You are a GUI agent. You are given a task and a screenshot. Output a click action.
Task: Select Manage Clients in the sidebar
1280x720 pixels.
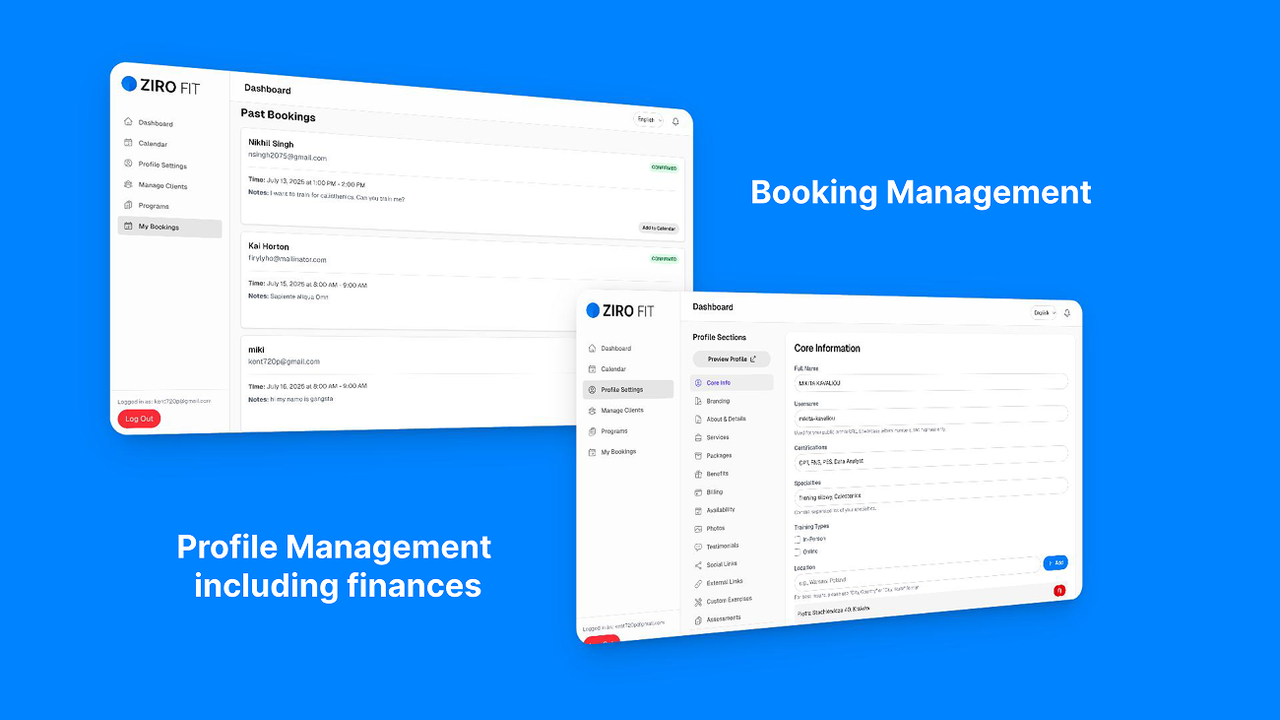pyautogui.click(x=162, y=185)
